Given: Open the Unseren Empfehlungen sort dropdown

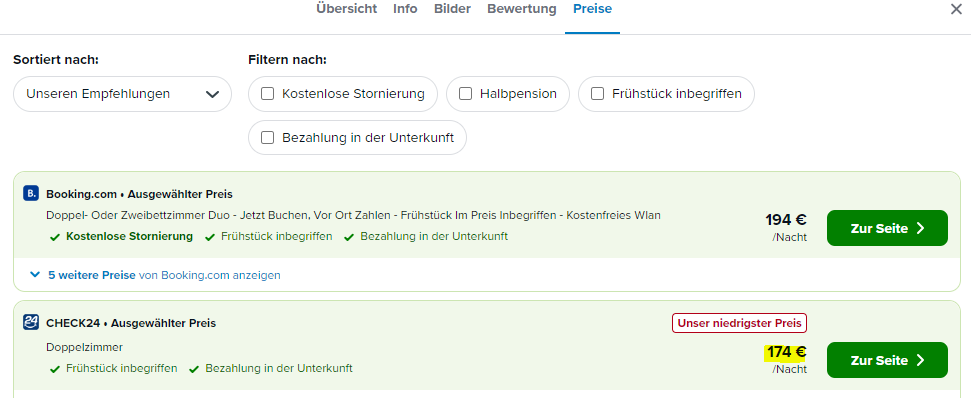Looking at the screenshot, I should pos(123,94).
